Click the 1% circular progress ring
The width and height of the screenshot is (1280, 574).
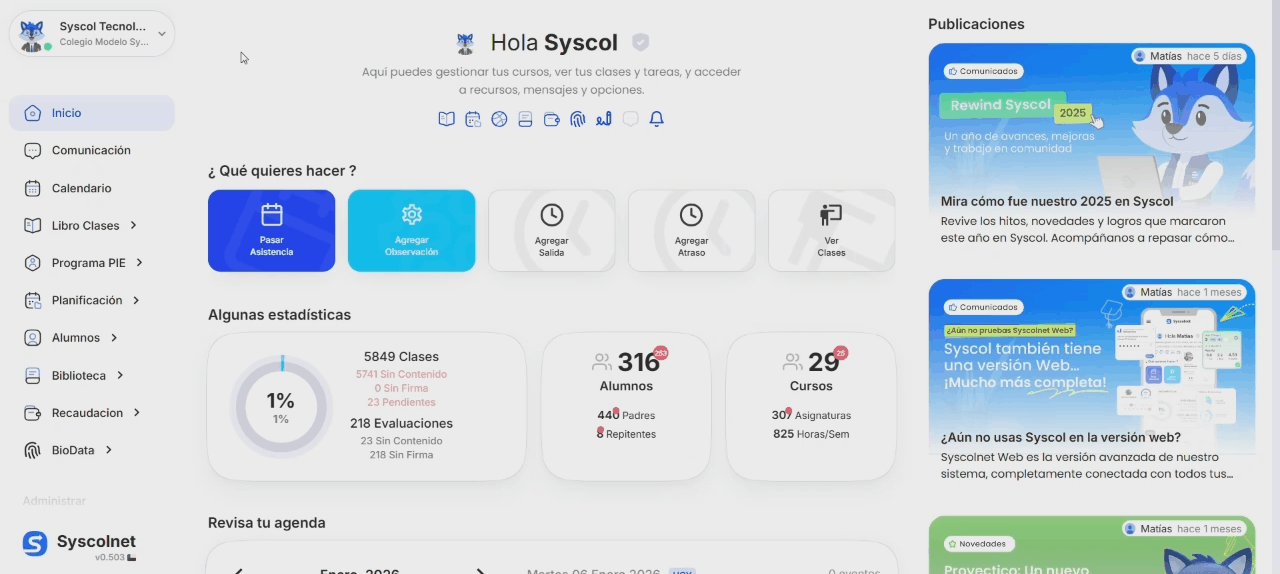pos(281,407)
